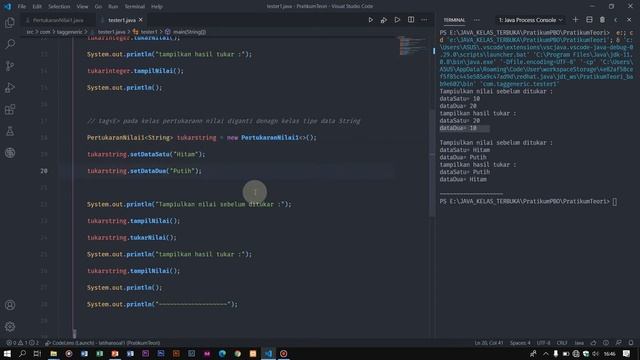Open the Accounts icon in activity bar

[10, 305]
